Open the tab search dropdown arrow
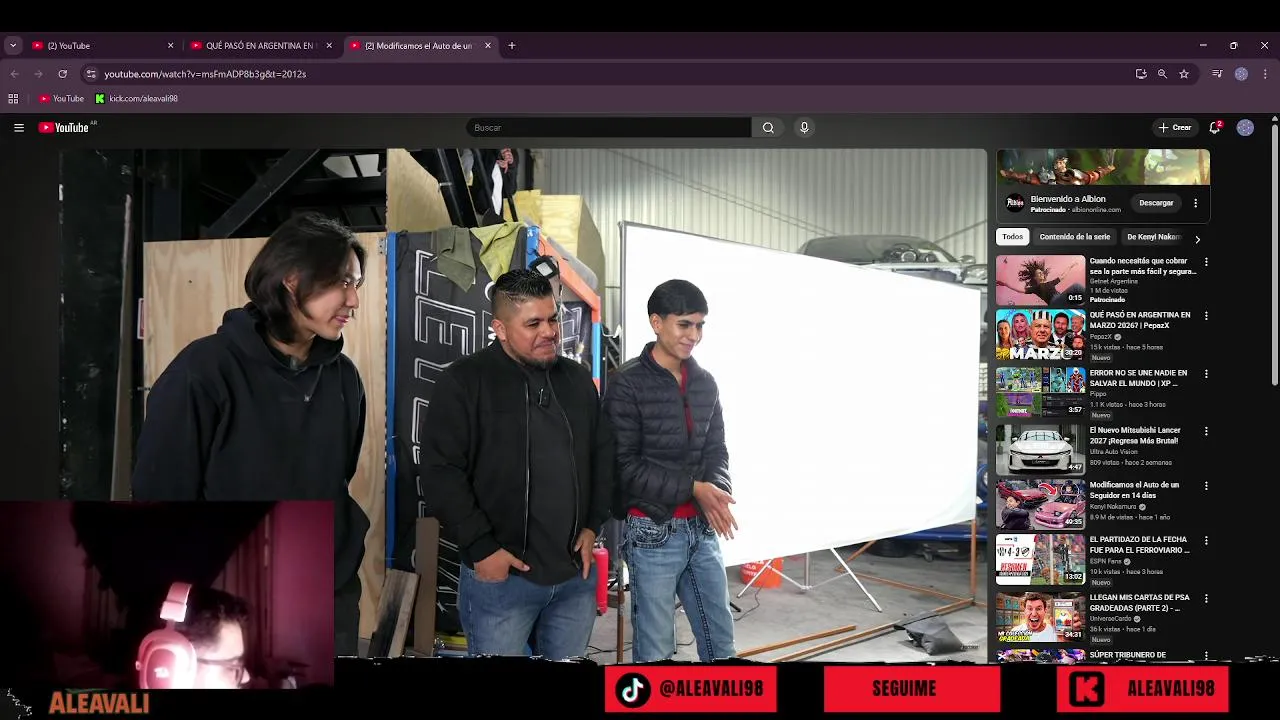Viewport: 1280px width, 720px height. (13, 45)
